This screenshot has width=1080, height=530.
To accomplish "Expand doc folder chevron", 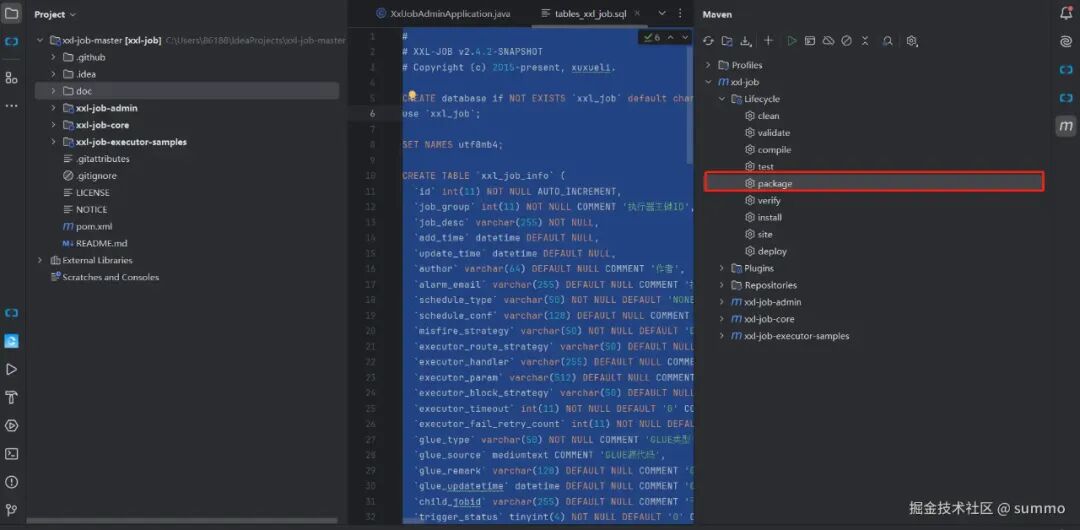I will coord(53,91).
